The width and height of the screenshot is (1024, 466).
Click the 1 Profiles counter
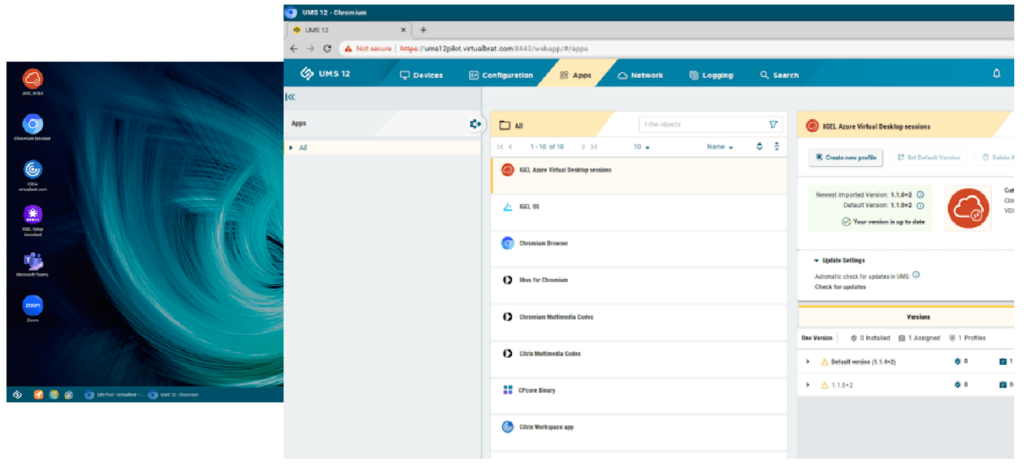[967, 338]
